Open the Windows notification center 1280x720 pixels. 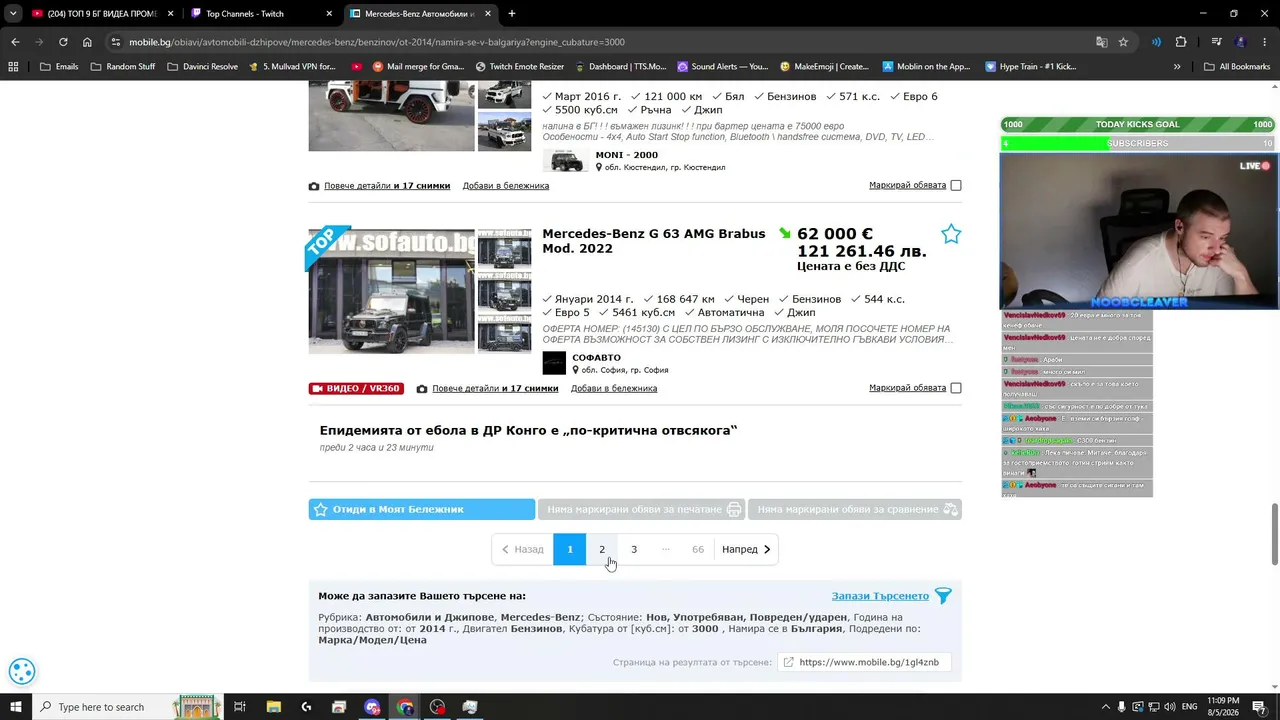pyautogui.click(x=1259, y=707)
